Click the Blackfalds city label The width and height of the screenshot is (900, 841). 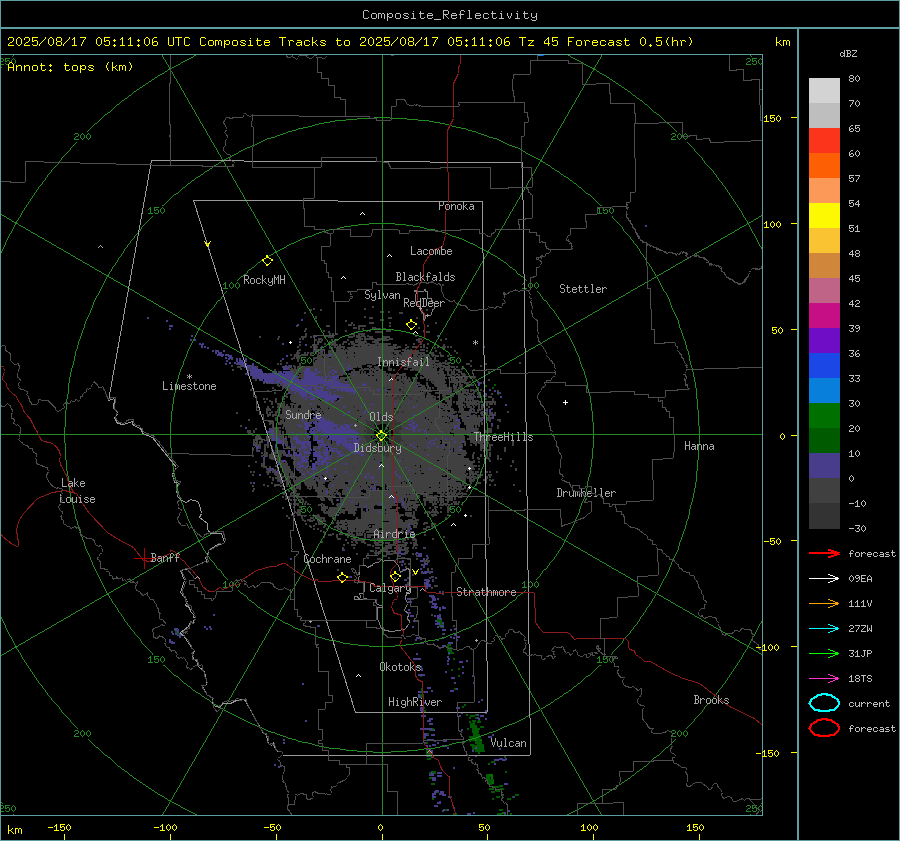click(425, 277)
